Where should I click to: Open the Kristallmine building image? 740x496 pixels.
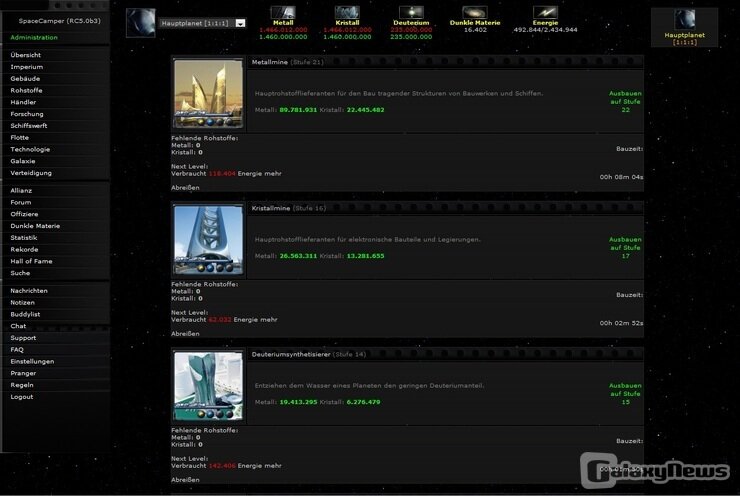coord(208,240)
